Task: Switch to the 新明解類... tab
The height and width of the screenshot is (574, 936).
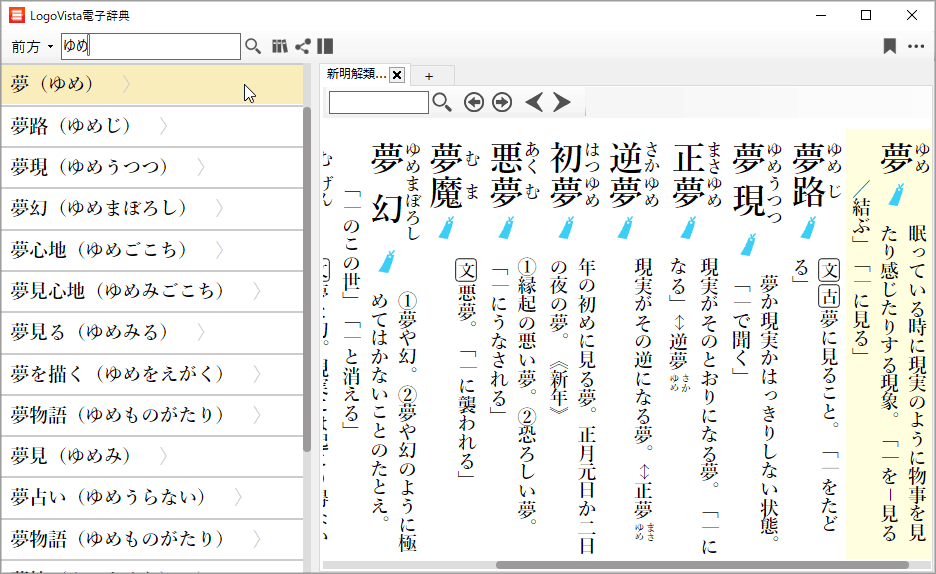Action: (x=356, y=75)
